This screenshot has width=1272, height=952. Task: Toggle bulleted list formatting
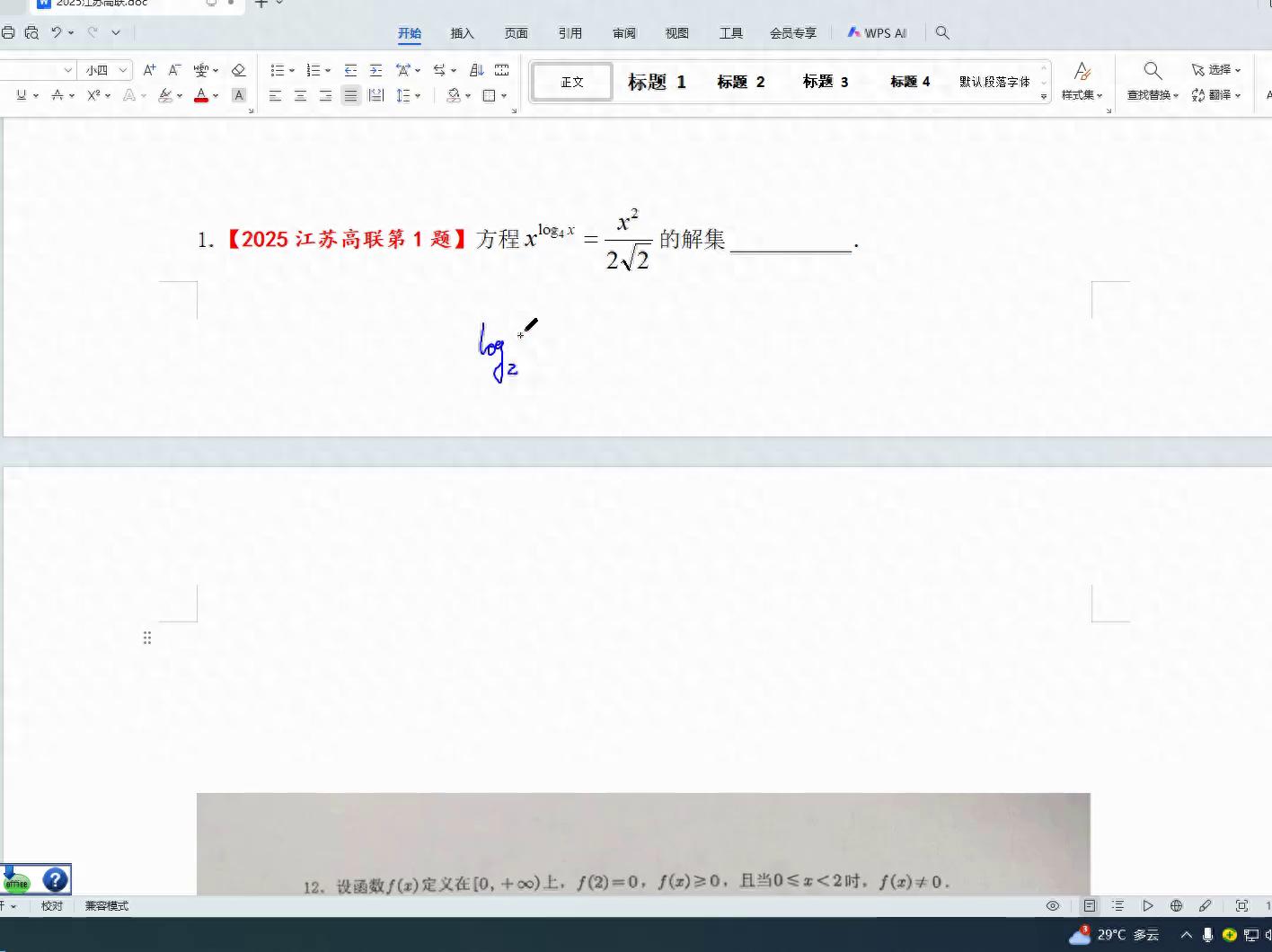coord(278,69)
